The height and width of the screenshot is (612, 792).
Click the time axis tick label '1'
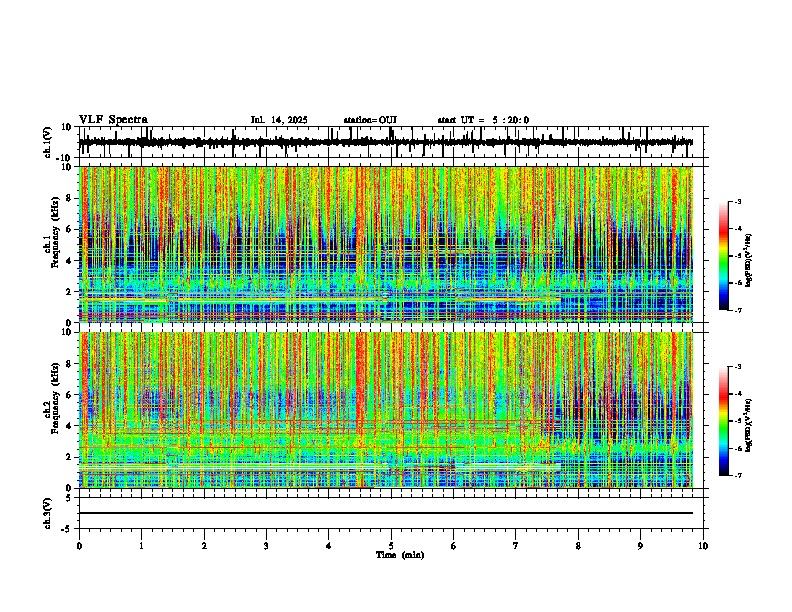[x=141, y=546]
